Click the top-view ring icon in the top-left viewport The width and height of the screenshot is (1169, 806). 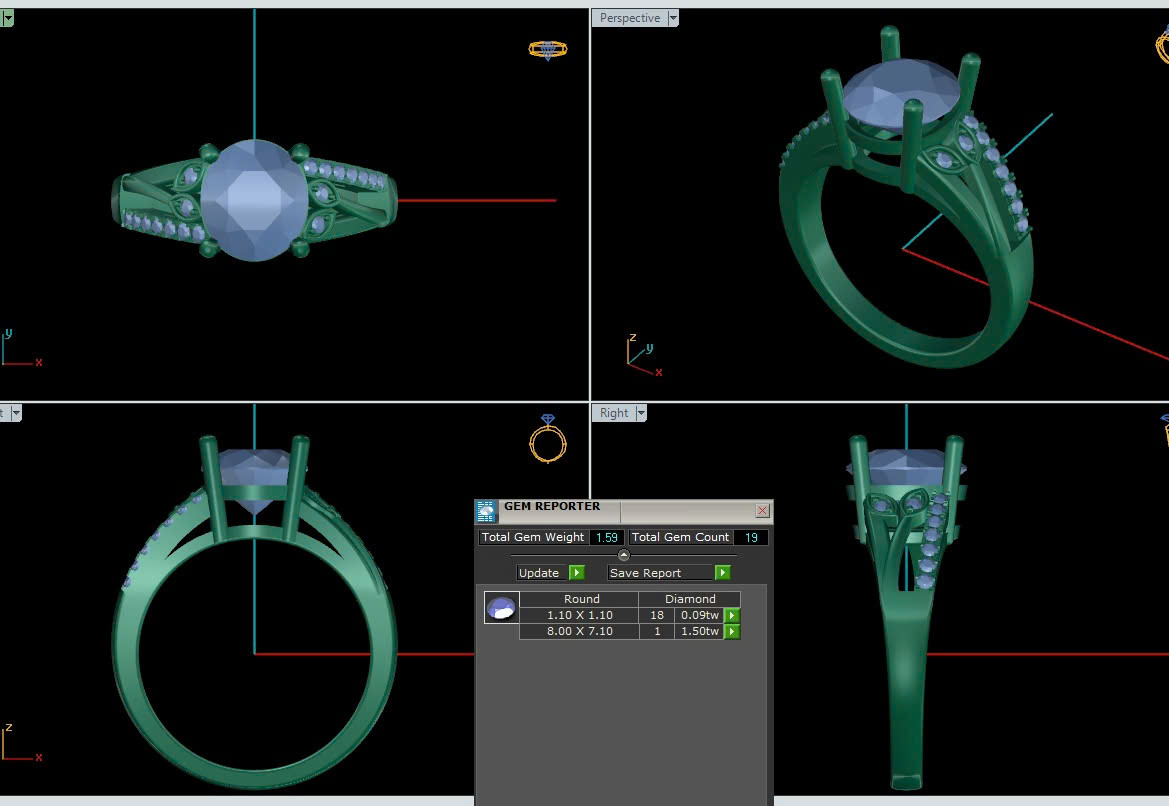(547, 49)
